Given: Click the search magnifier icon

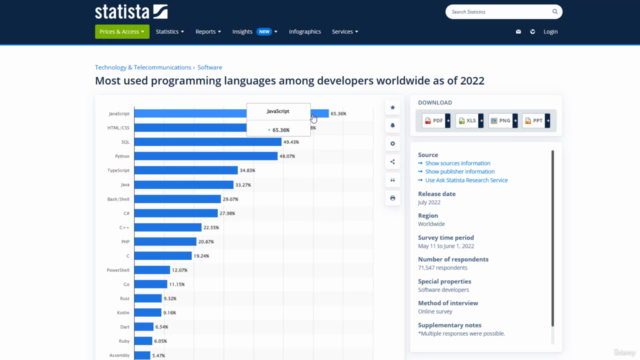Looking at the screenshot, I should point(555,11).
